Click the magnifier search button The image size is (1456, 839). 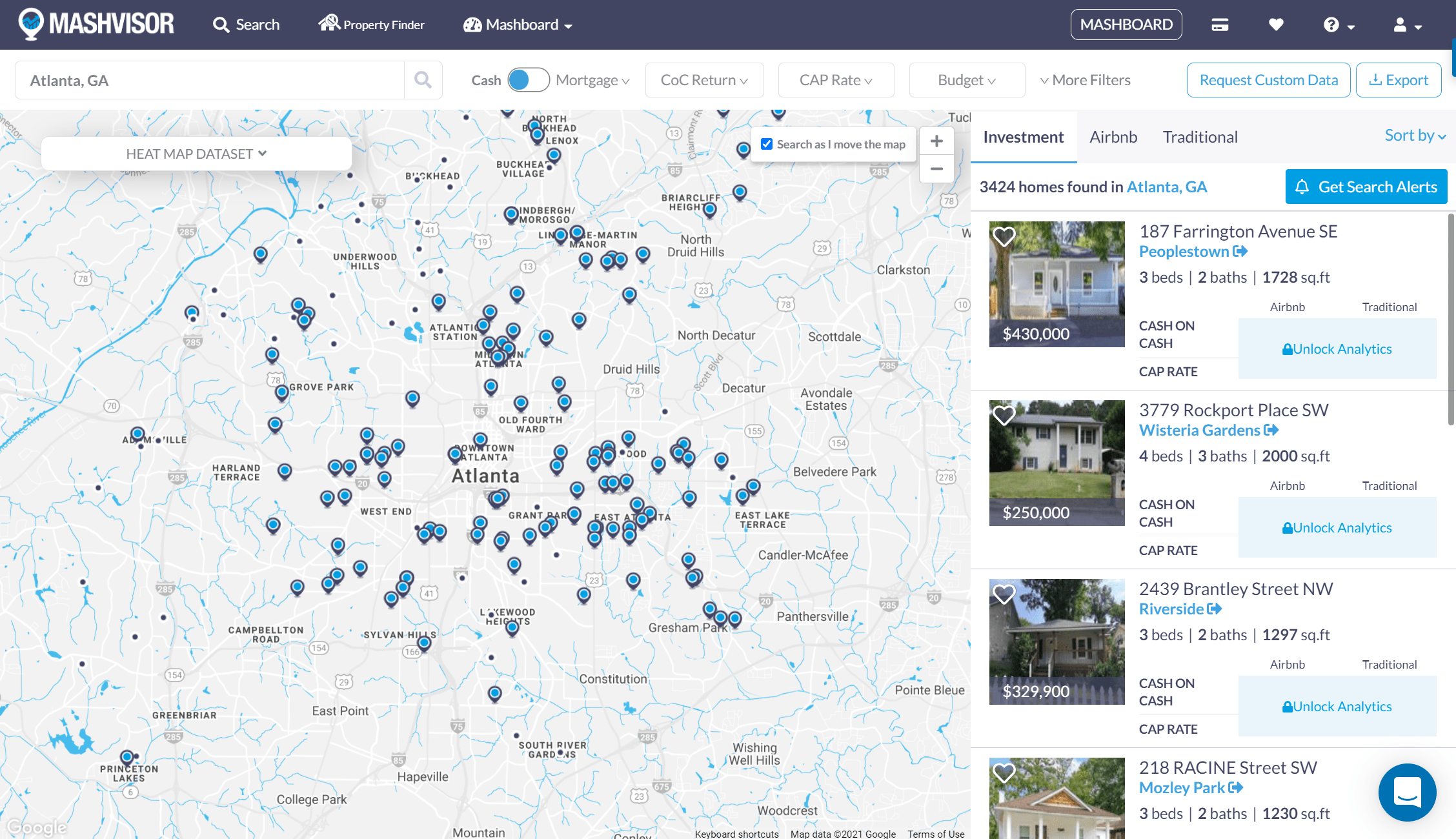point(423,80)
